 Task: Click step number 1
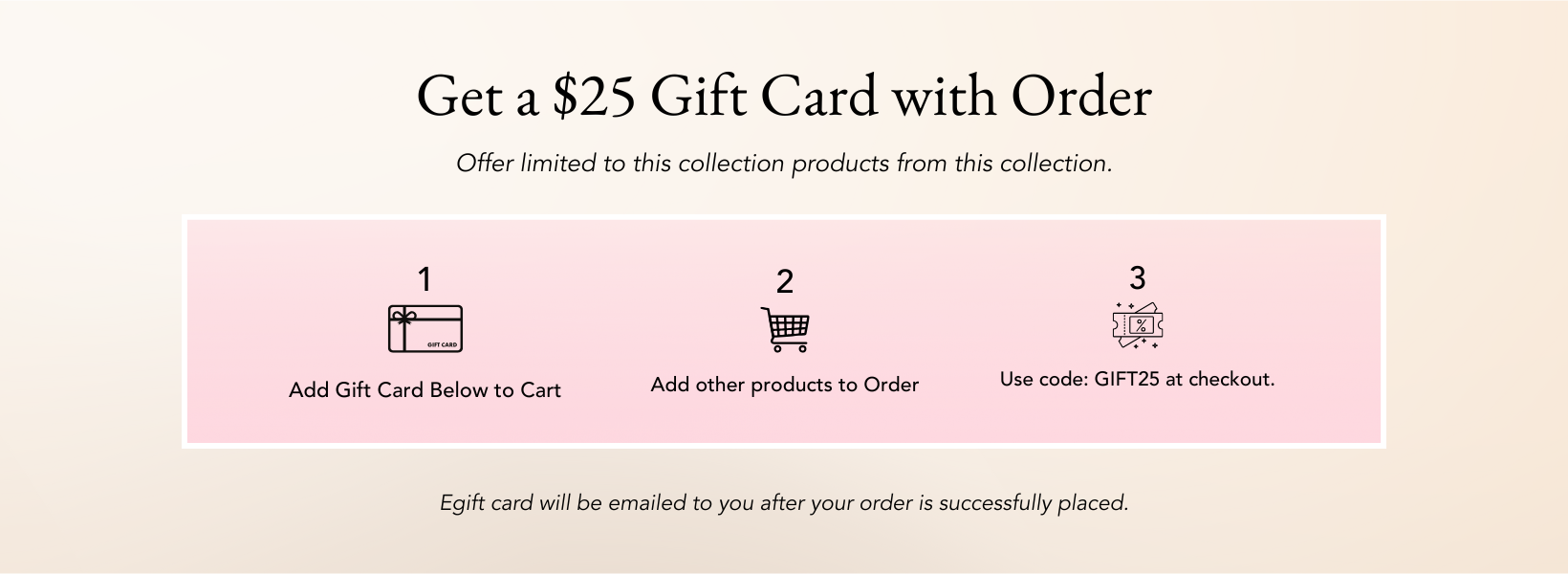tap(425, 279)
